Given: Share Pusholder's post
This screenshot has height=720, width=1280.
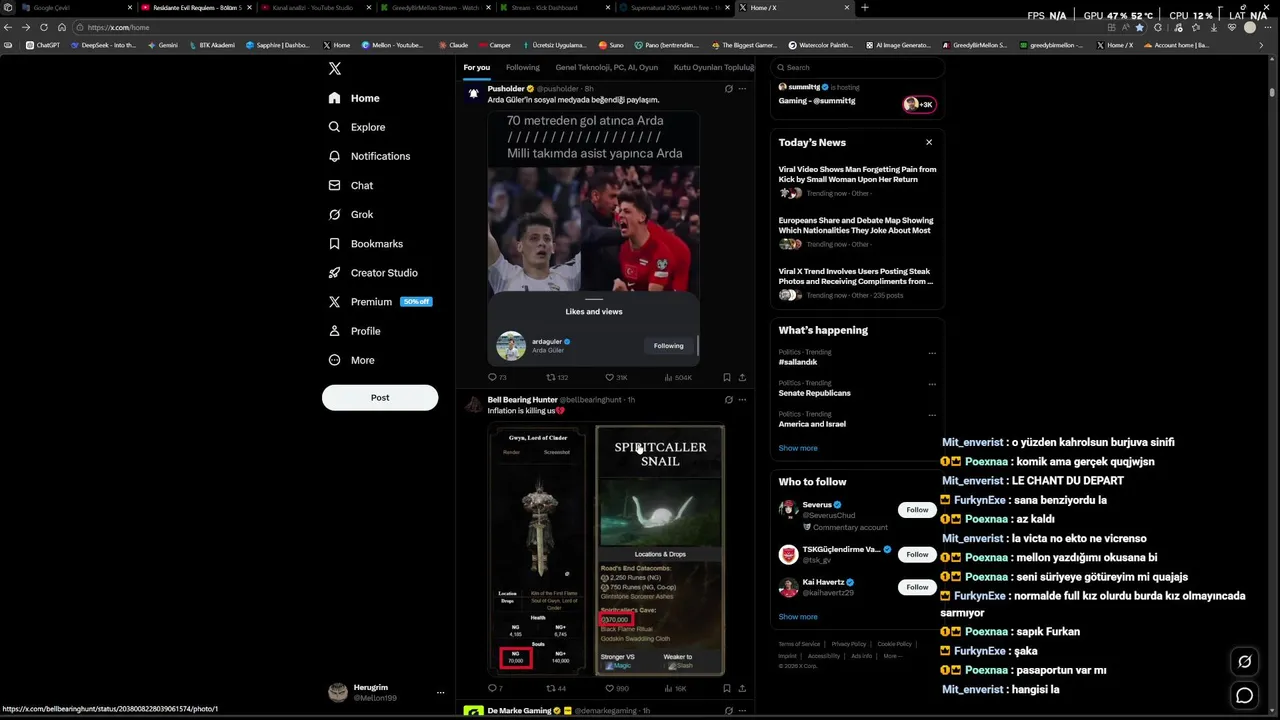Looking at the screenshot, I should [x=742, y=377].
